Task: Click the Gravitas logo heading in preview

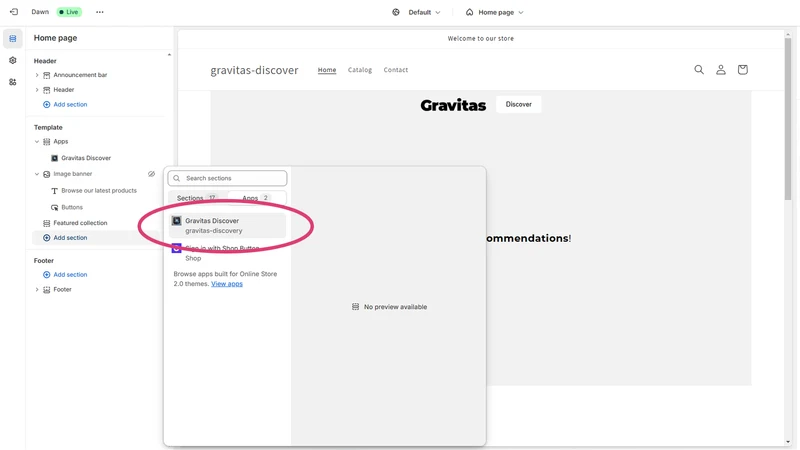Action: [453, 105]
